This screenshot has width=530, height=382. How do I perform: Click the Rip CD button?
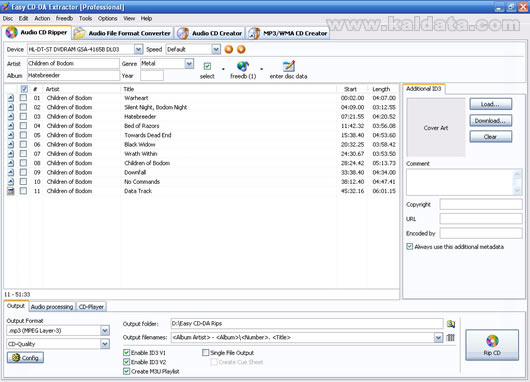pyautogui.click(x=492, y=345)
